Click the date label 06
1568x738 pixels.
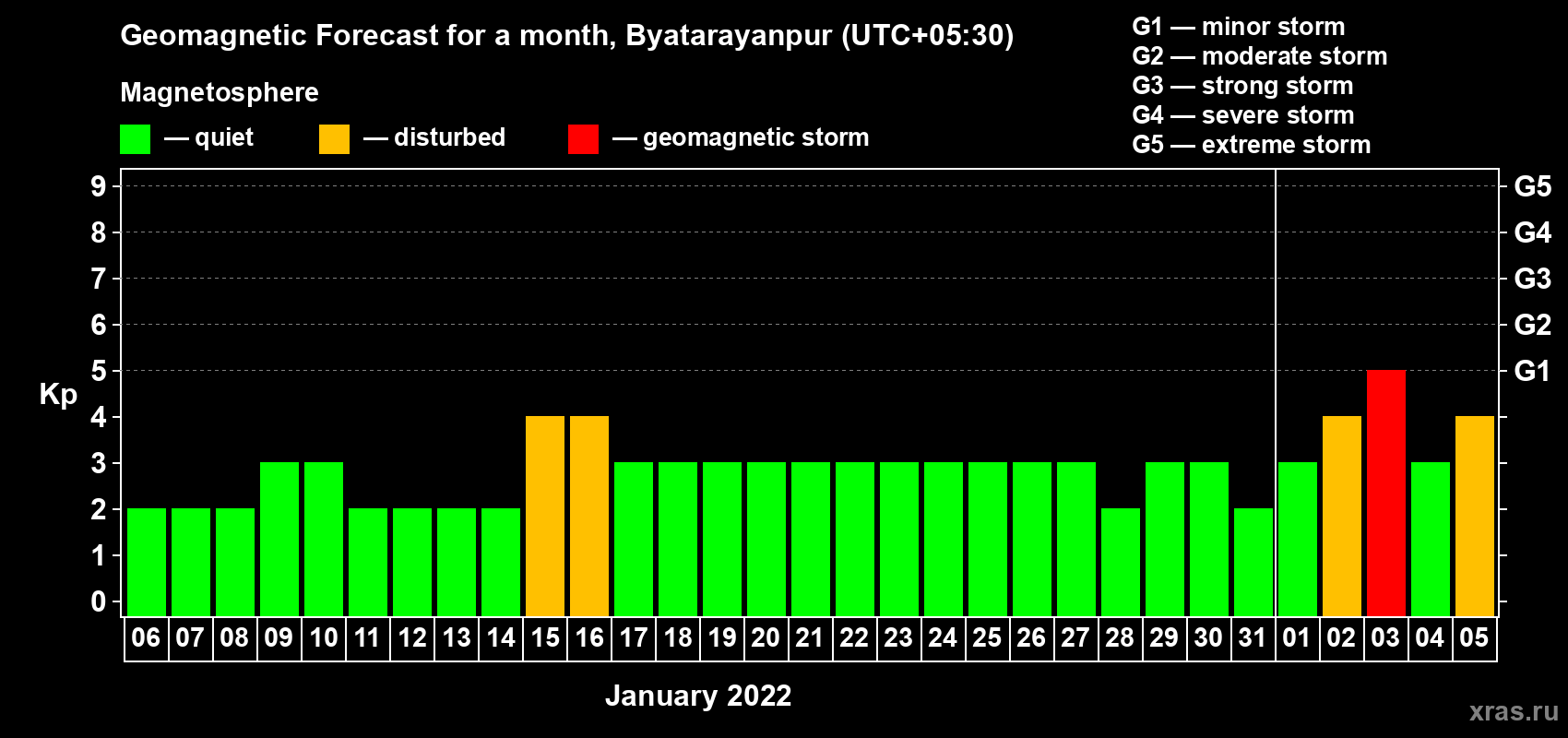pos(146,637)
